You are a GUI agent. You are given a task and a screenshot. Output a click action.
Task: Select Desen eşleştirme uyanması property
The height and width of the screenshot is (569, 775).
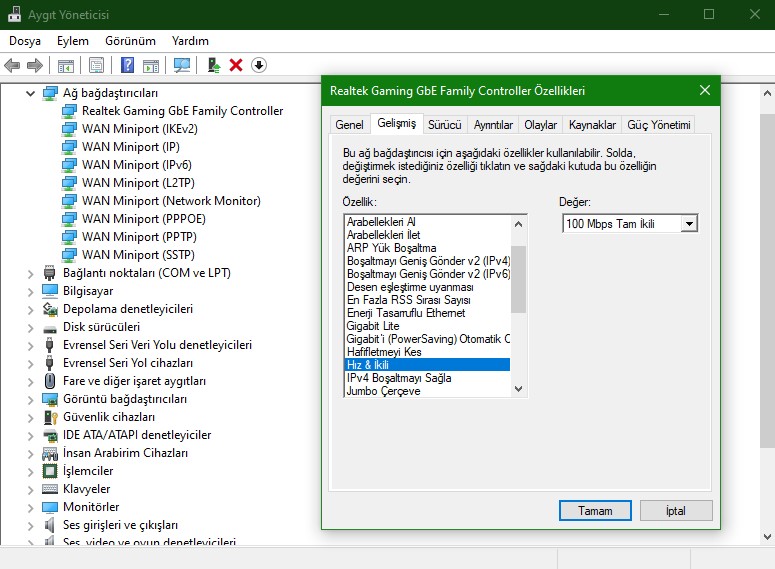click(x=428, y=287)
